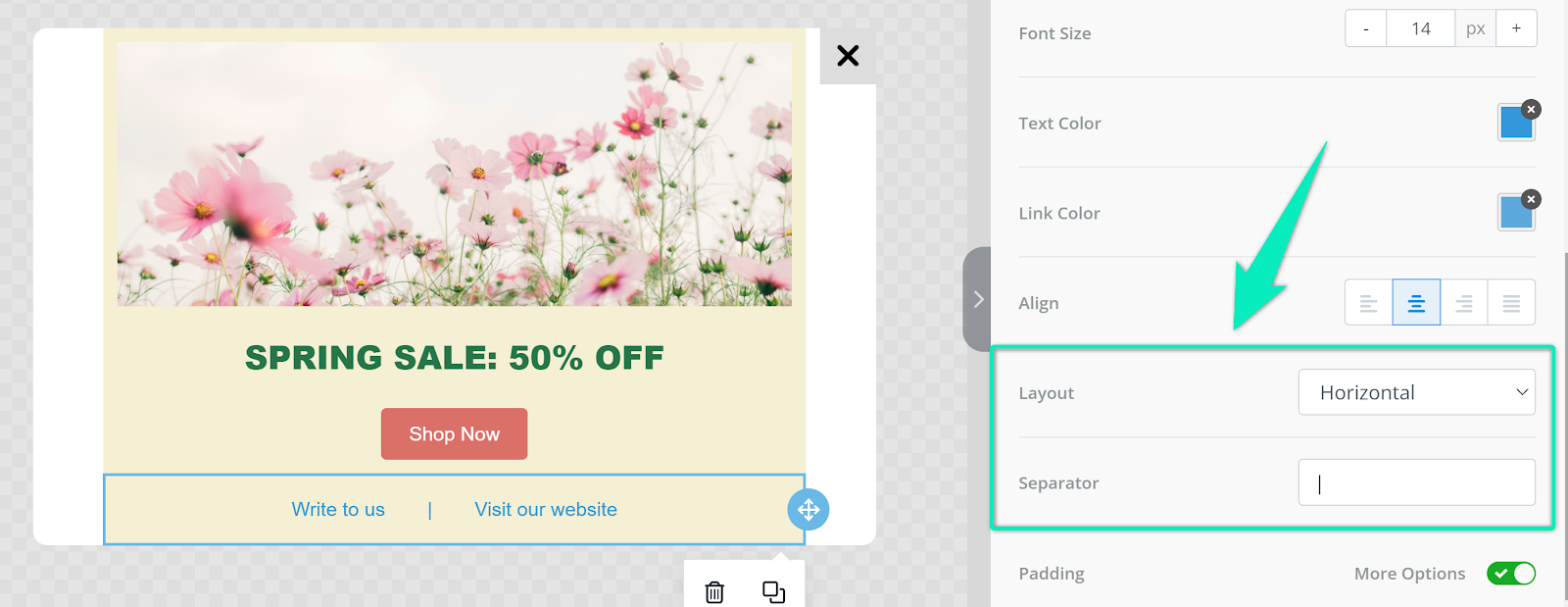Image resolution: width=1568 pixels, height=607 pixels.
Task: Clear the Link Color value
Action: click(1532, 200)
